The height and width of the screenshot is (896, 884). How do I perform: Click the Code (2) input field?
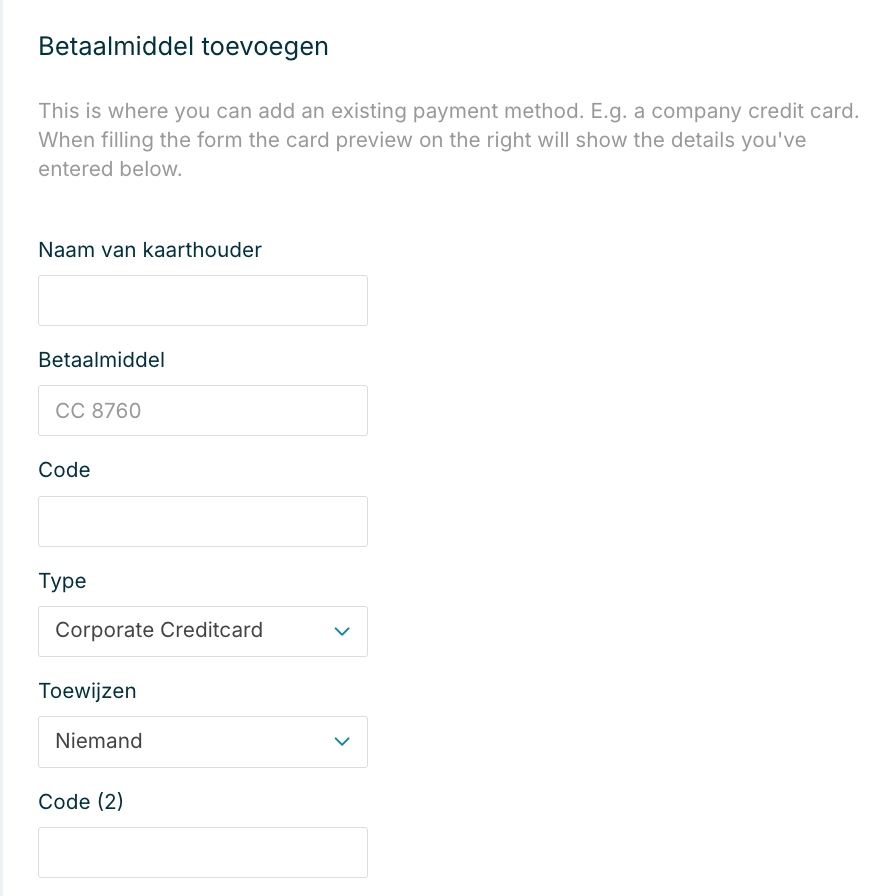202,853
